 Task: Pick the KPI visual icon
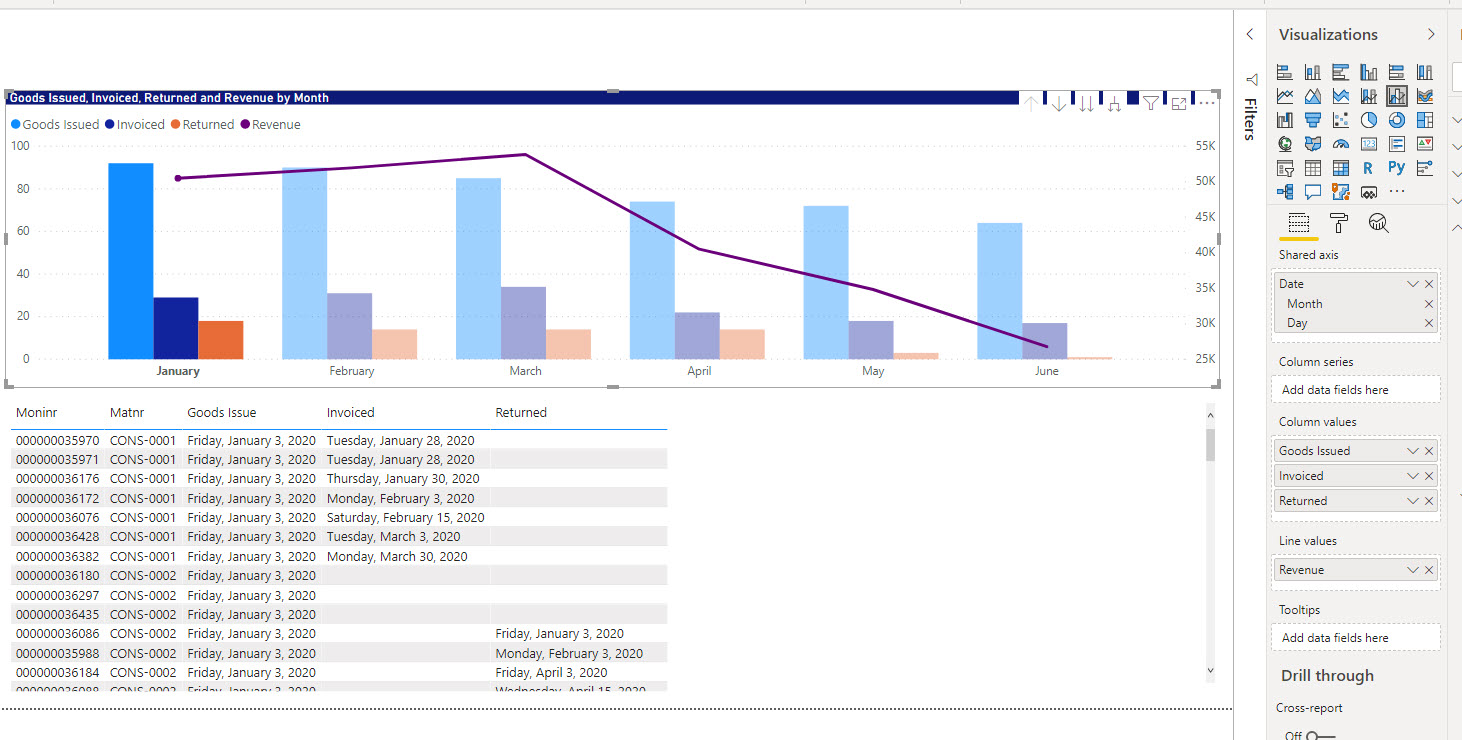(x=1425, y=144)
